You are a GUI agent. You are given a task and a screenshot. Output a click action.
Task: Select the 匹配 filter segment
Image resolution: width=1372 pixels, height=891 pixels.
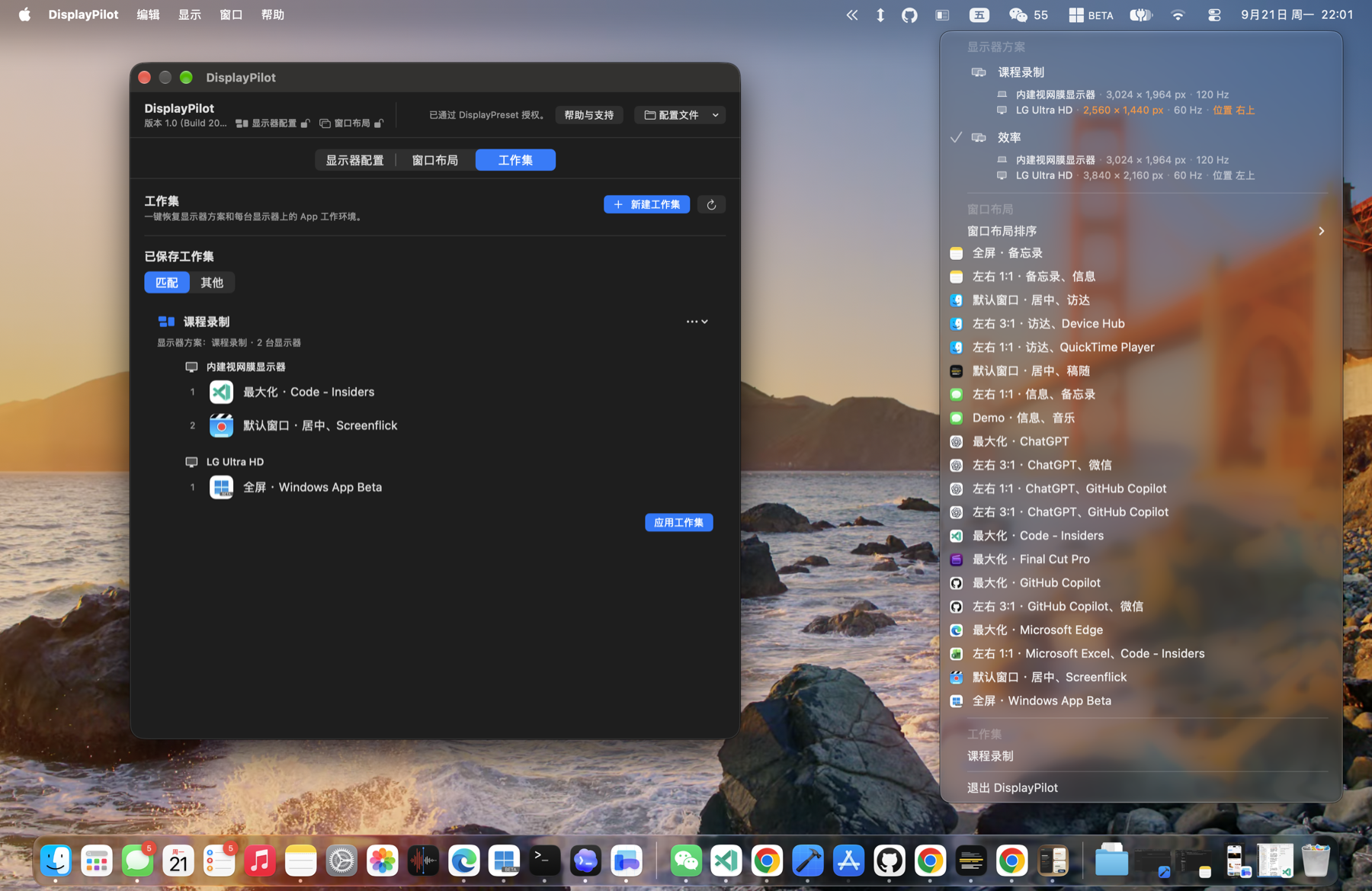(167, 283)
